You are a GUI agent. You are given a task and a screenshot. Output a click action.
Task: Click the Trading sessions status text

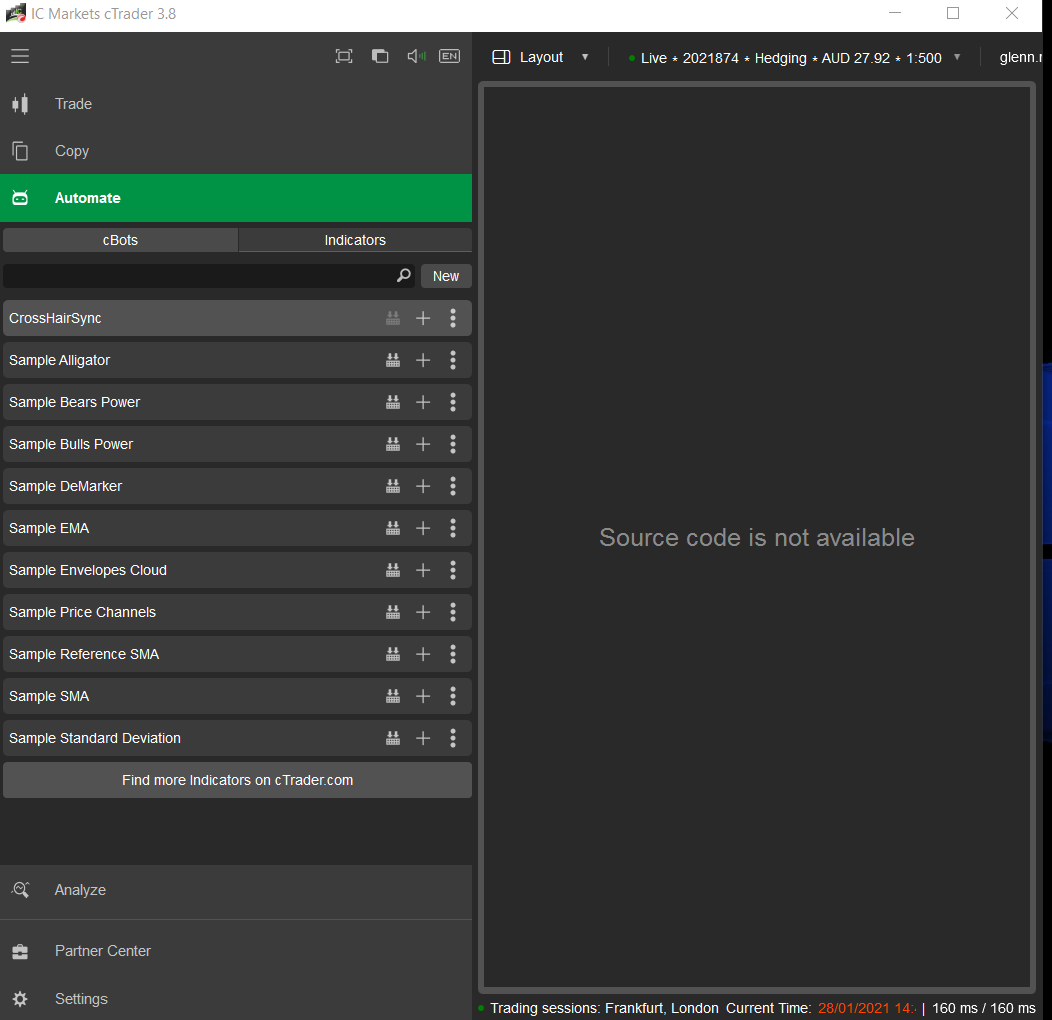click(604, 1008)
